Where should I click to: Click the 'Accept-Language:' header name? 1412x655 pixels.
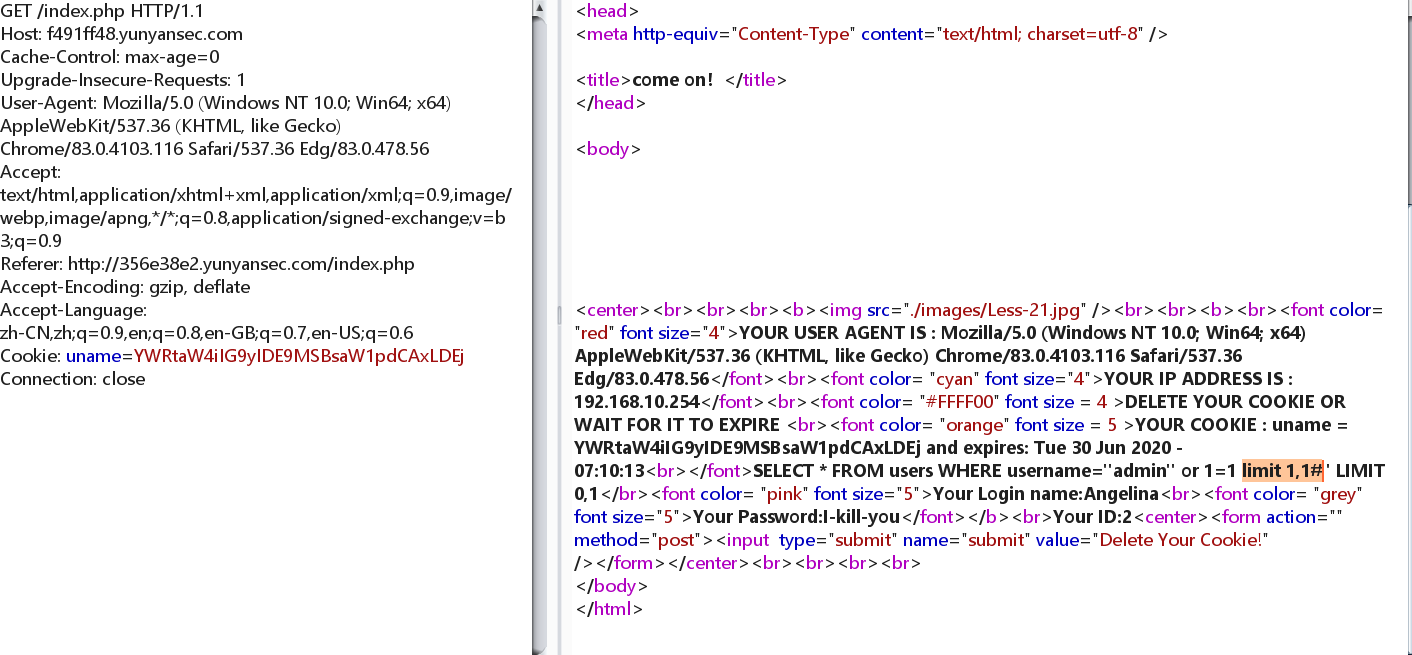tap(74, 310)
